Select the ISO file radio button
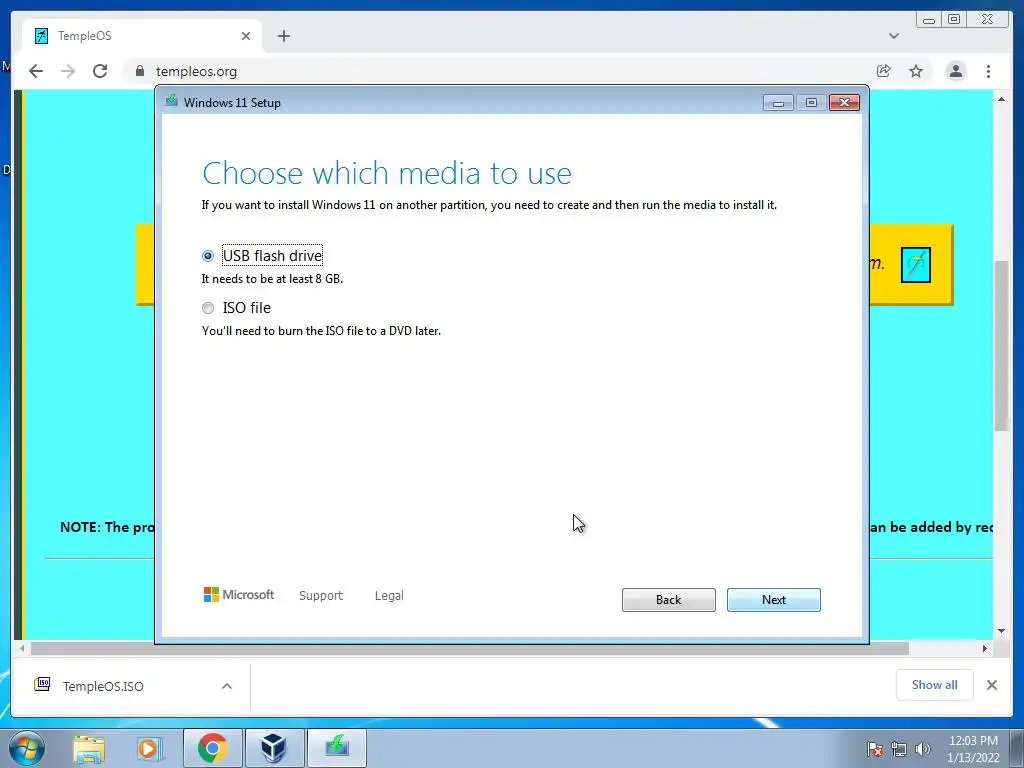 click(x=208, y=308)
